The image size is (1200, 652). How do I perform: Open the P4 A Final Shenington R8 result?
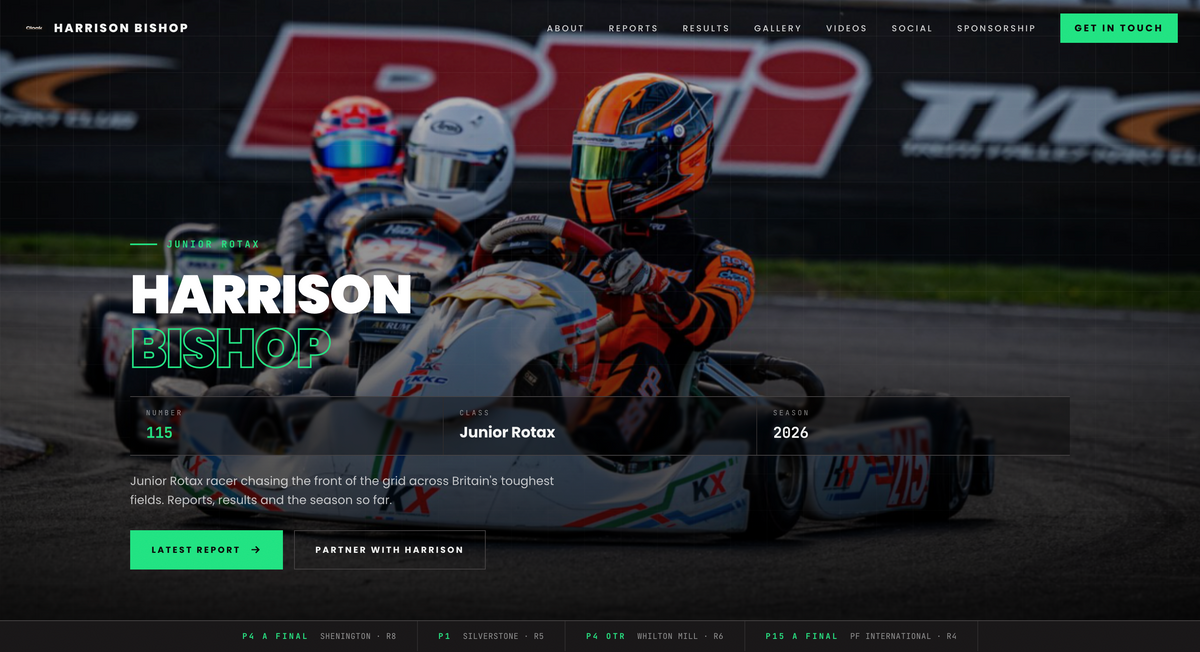[319, 636]
